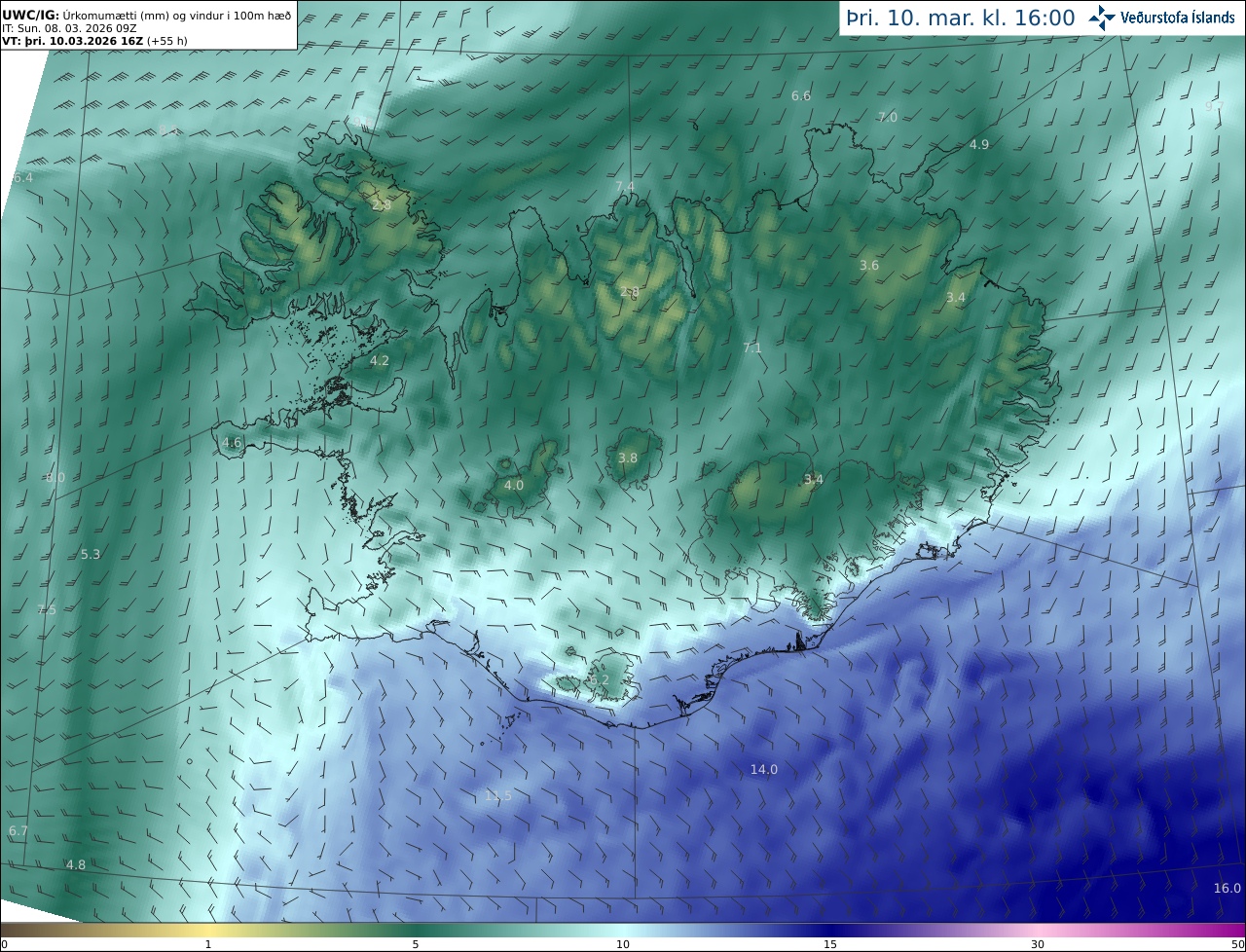Click the 3.6 value in northeast Iceland

tap(869, 265)
